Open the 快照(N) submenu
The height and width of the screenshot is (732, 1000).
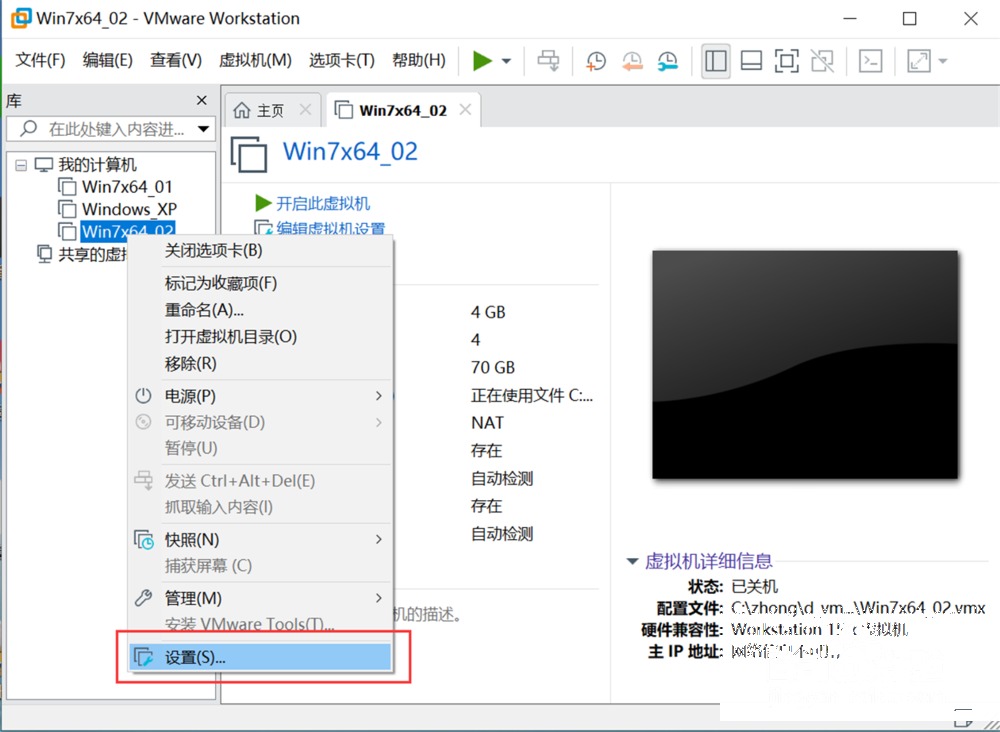(260, 539)
